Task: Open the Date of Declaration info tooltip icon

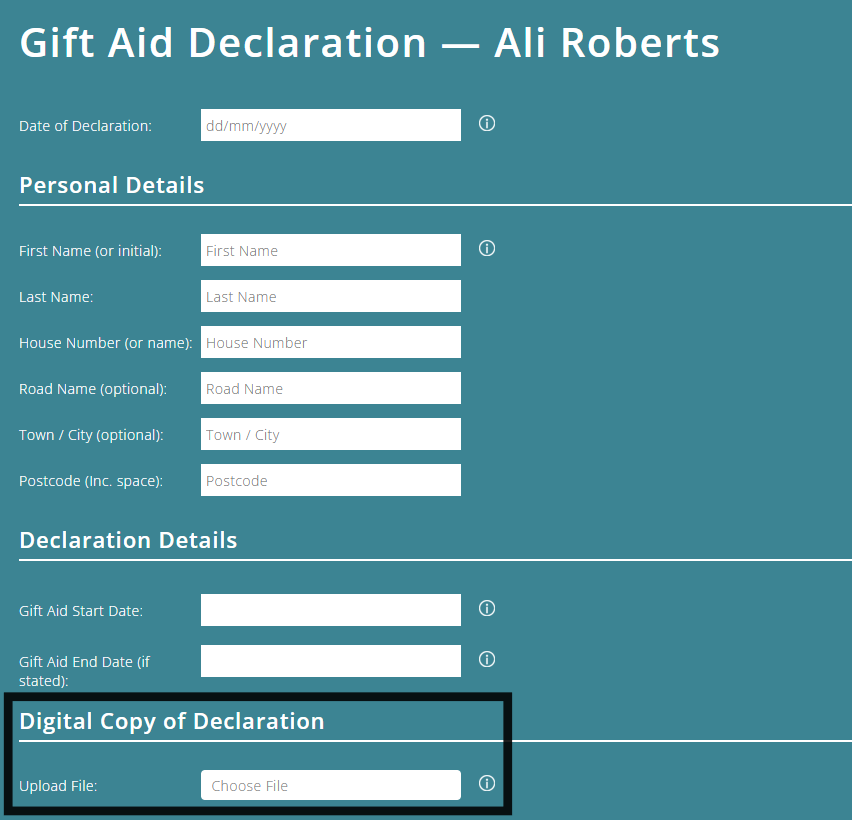Action: [487, 123]
